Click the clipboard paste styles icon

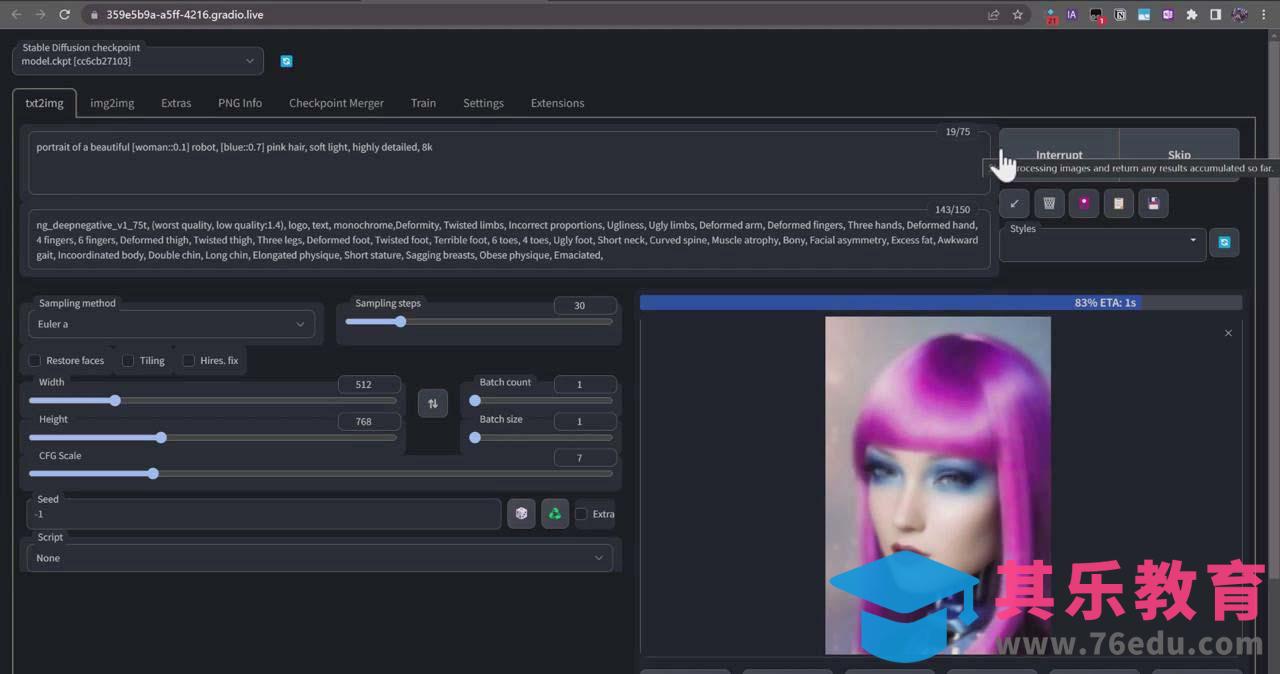click(1119, 204)
